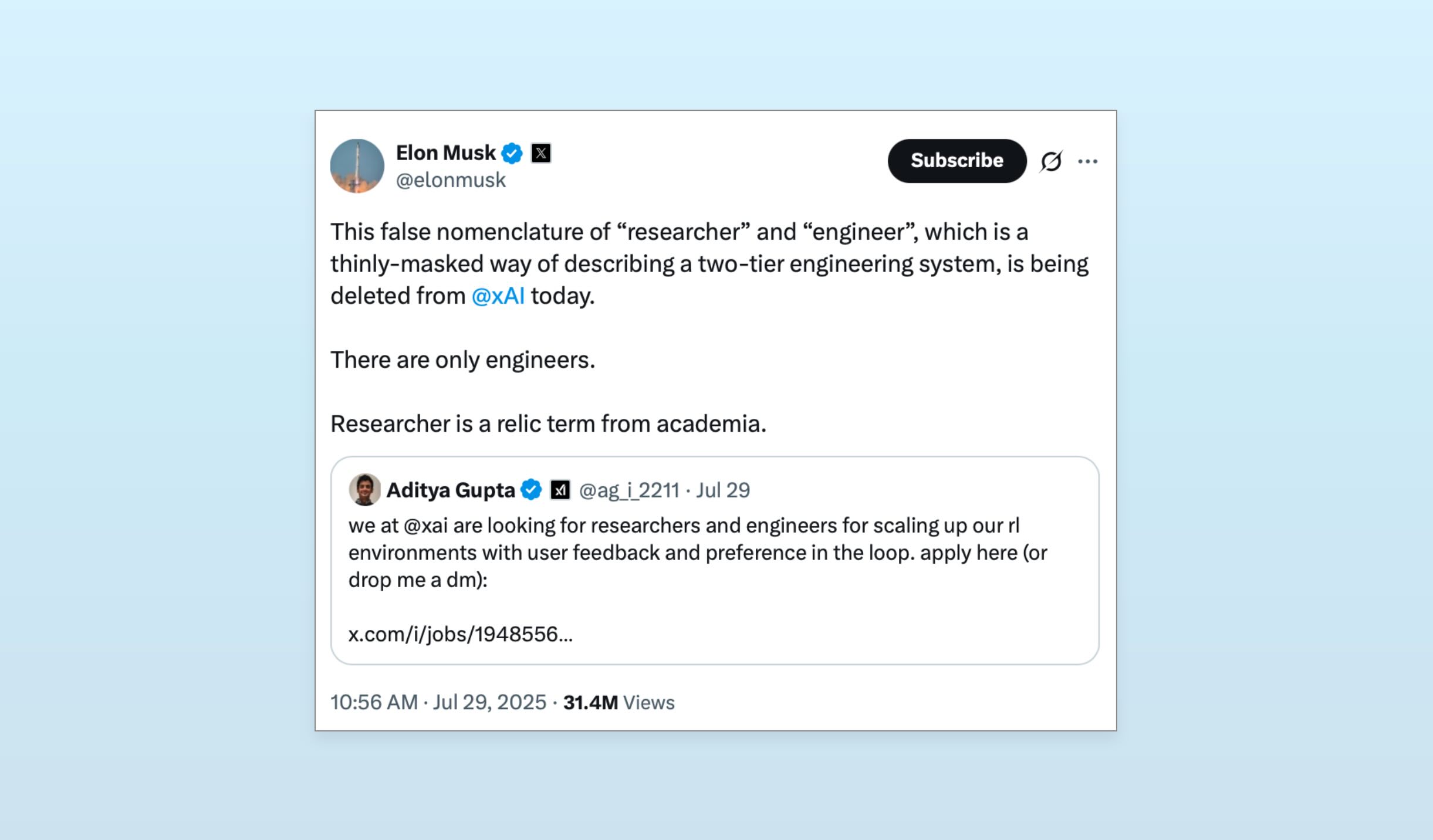
Task: Click the Jul 29, 2025 timestamp
Action: pyautogui.click(x=488, y=702)
